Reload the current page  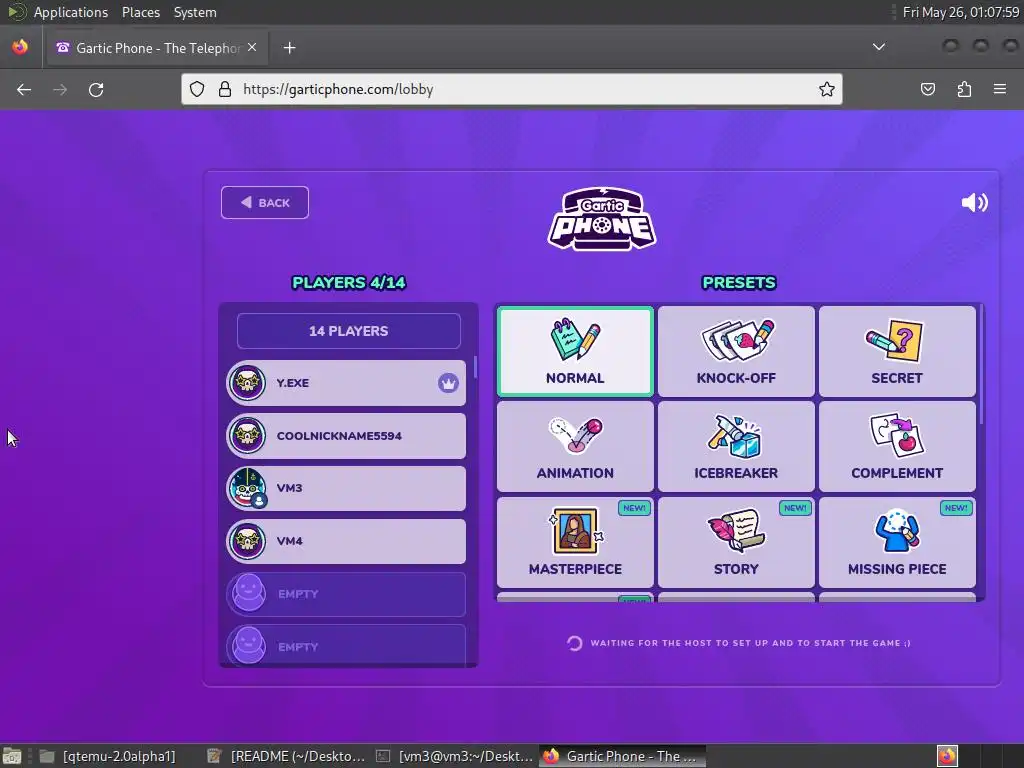click(96, 89)
